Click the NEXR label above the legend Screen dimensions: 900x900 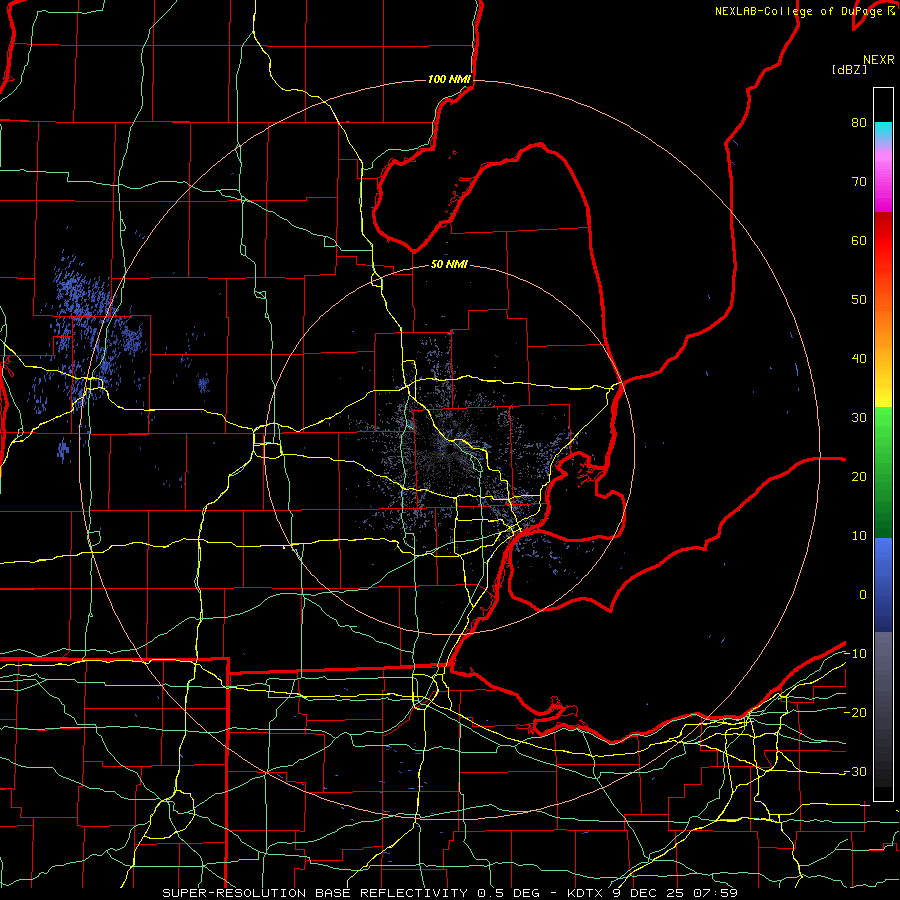[x=879, y=60]
